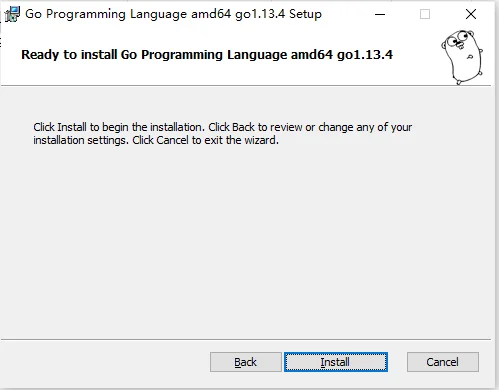This screenshot has width=499, height=390.
Task: Start installation with the Install button
Action: pyautogui.click(x=336, y=362)
